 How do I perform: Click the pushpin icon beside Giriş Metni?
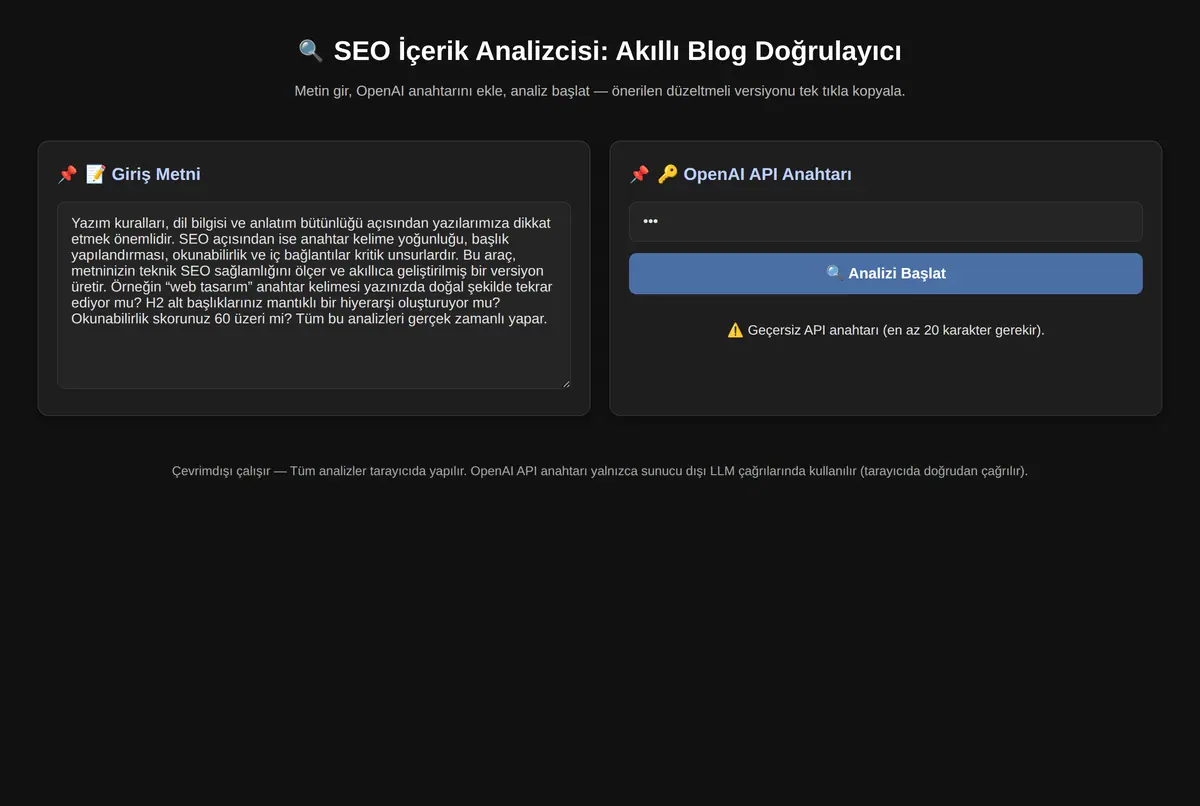coord(67,174)
